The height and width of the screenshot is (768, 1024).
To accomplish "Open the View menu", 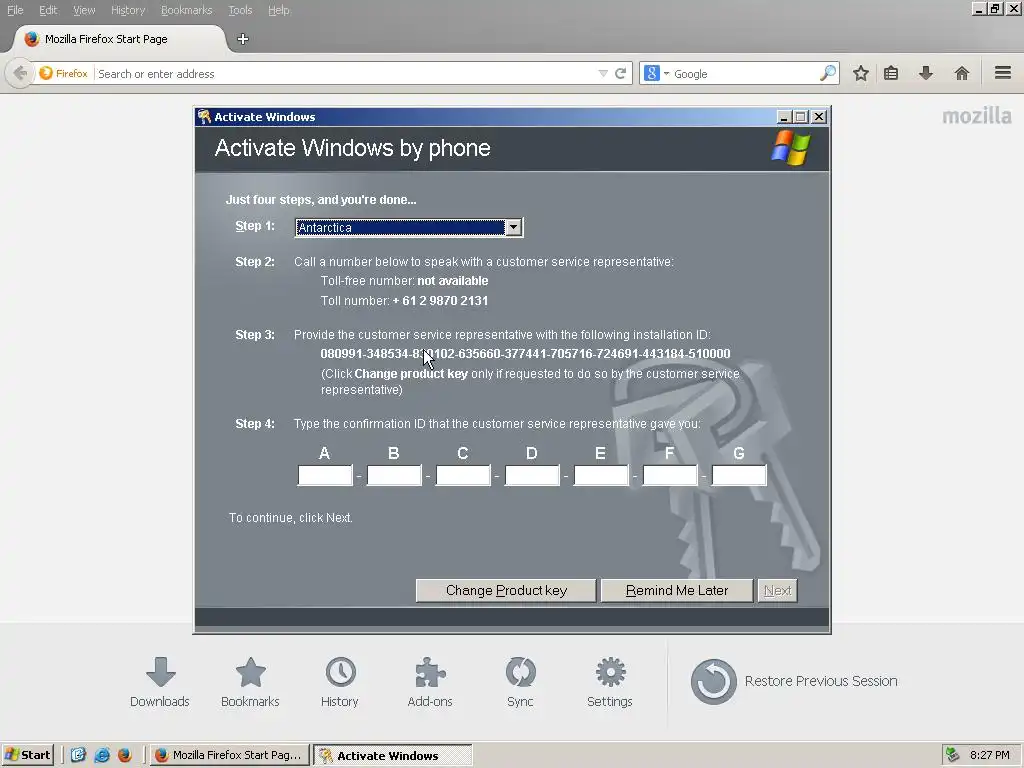I will (x=84, y=10).
